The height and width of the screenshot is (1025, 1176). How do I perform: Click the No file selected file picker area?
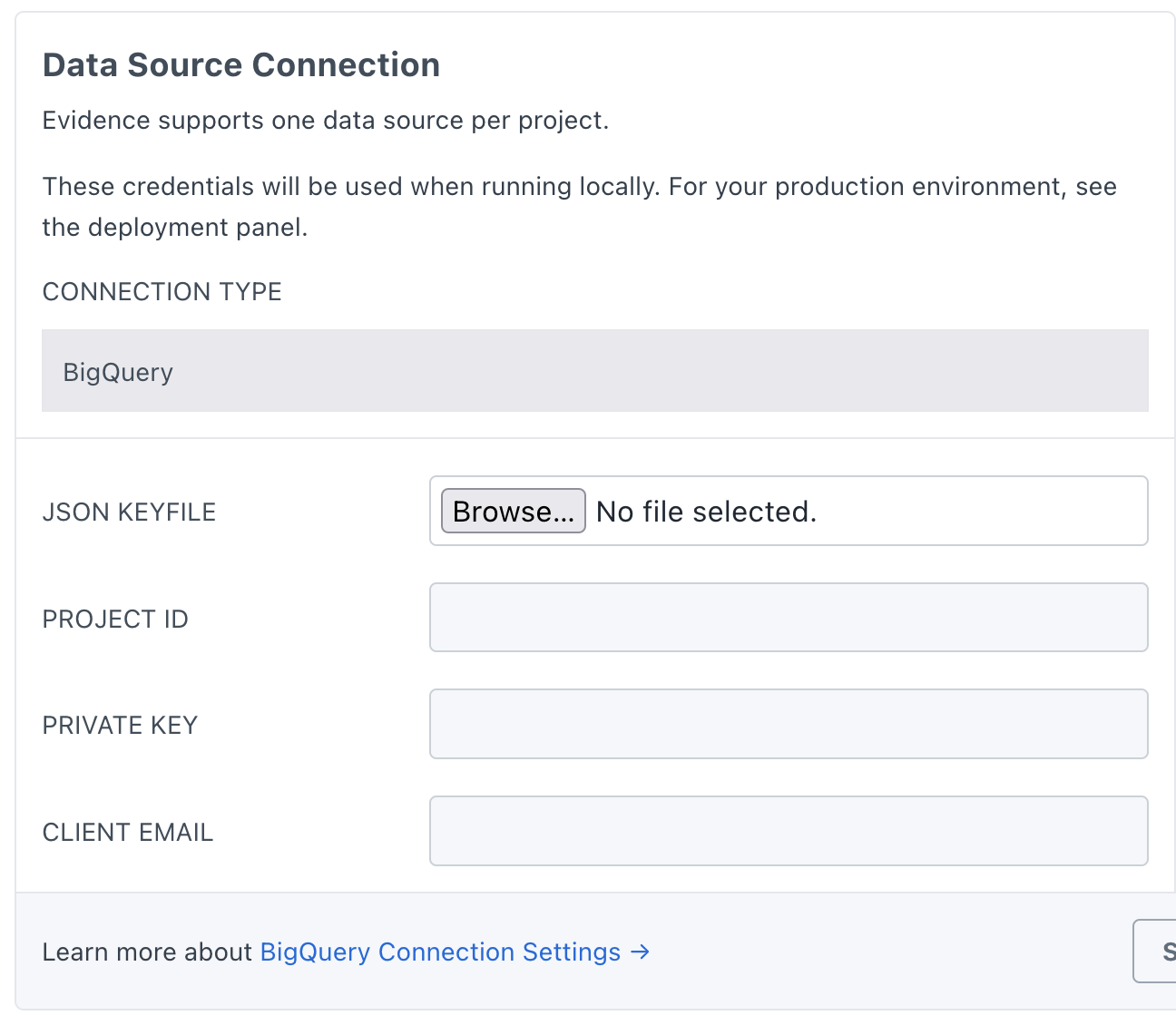click(706, 511)
